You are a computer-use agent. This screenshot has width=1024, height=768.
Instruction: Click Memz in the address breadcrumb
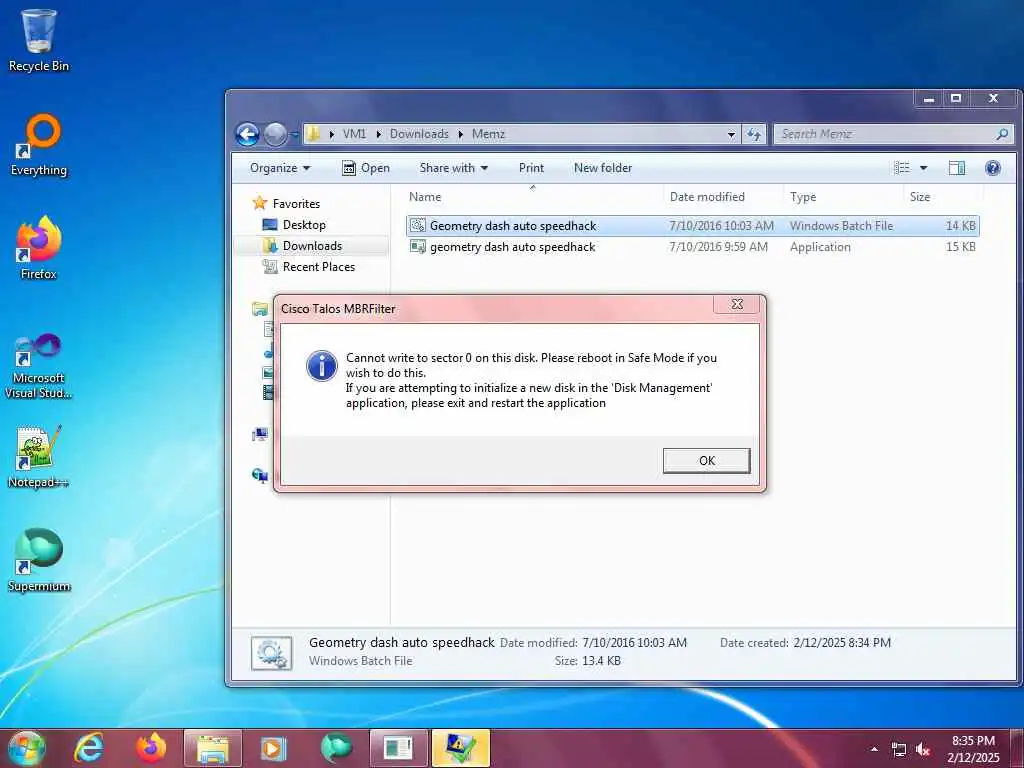[x=488, y=134]
